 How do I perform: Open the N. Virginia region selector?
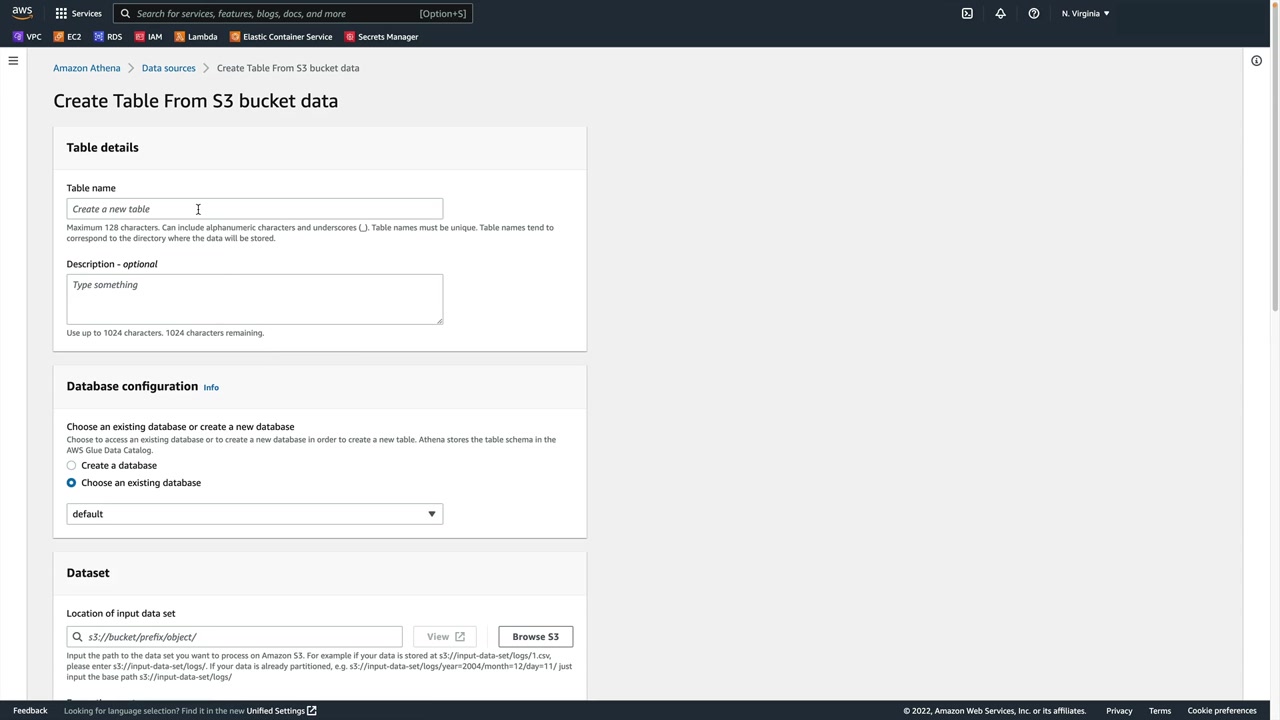1085,13
